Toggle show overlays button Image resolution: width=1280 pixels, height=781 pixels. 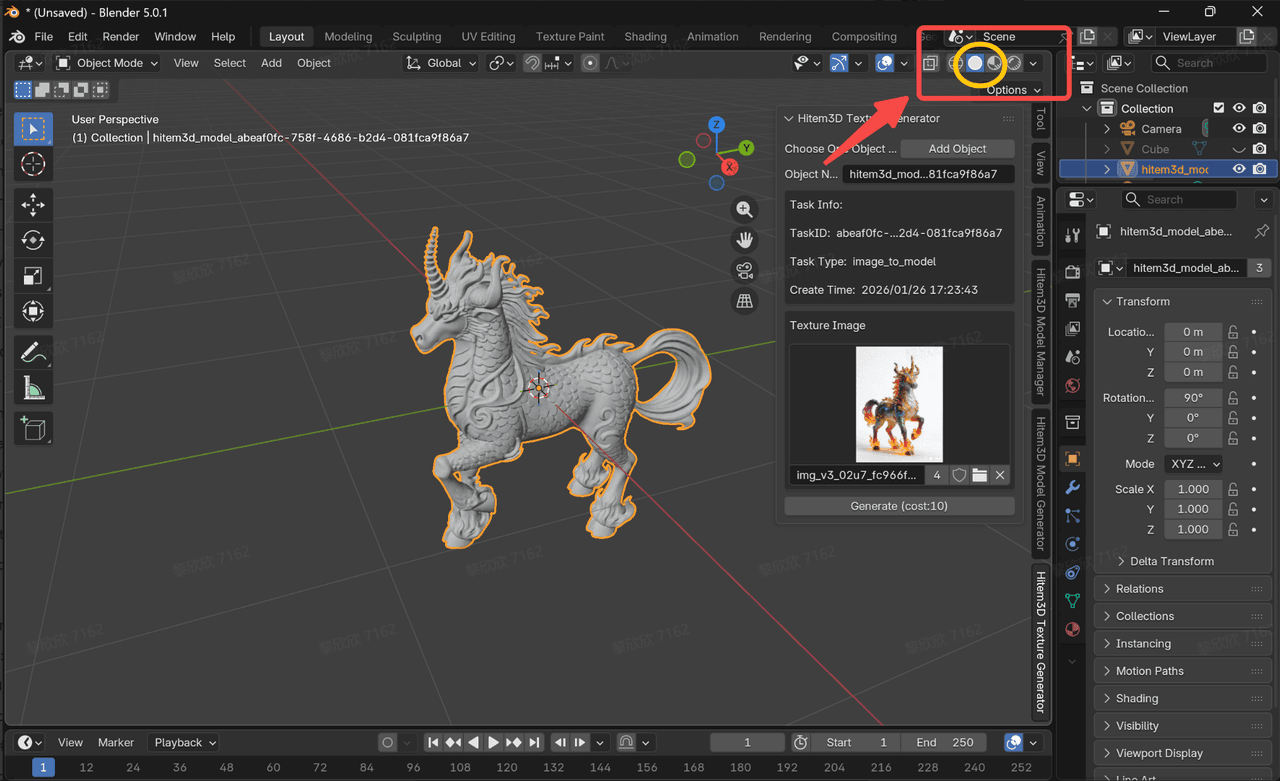pyautogui.click(x=884, y=63)
